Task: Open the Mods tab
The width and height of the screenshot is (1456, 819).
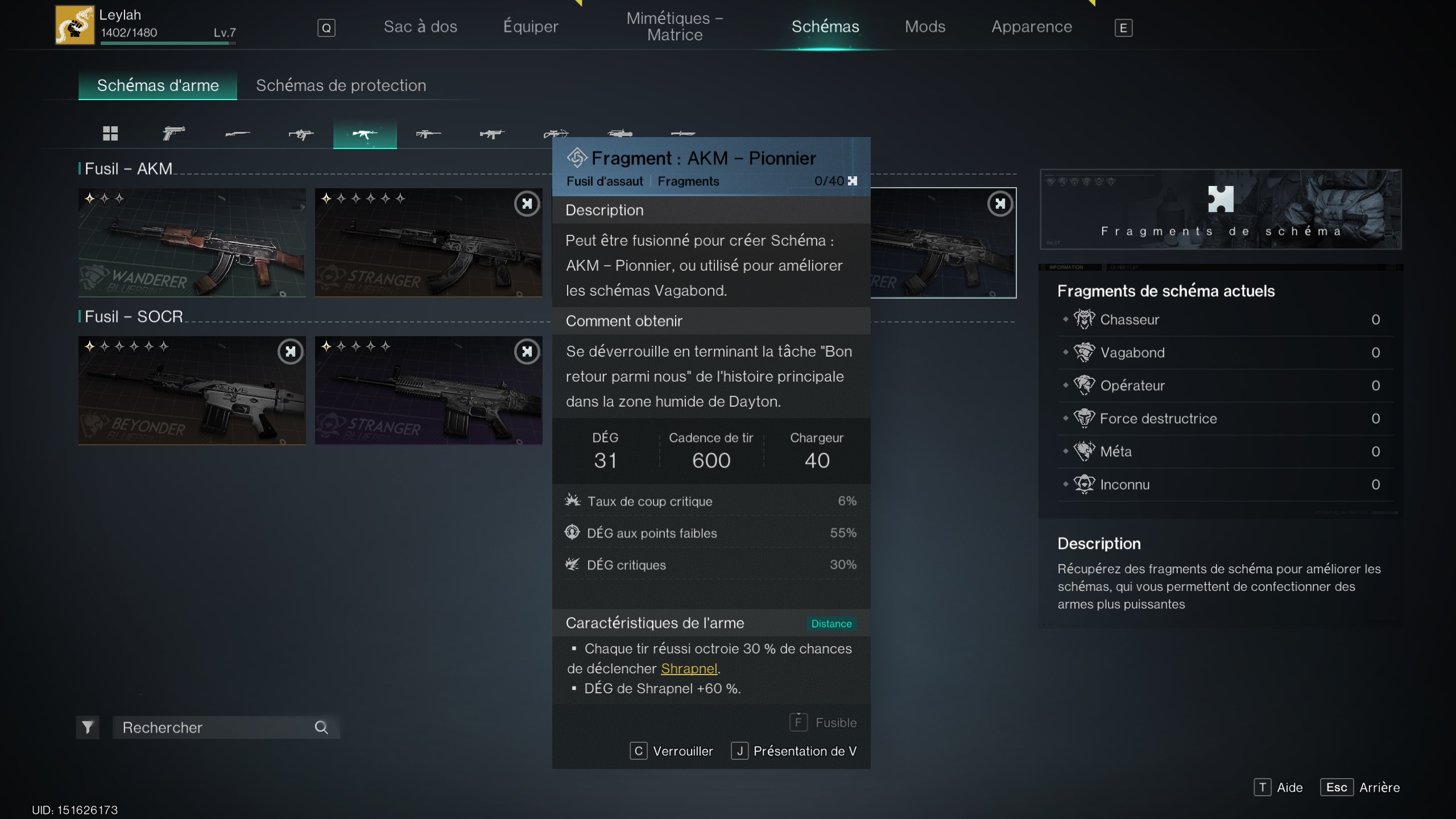Action: point(925,27)
